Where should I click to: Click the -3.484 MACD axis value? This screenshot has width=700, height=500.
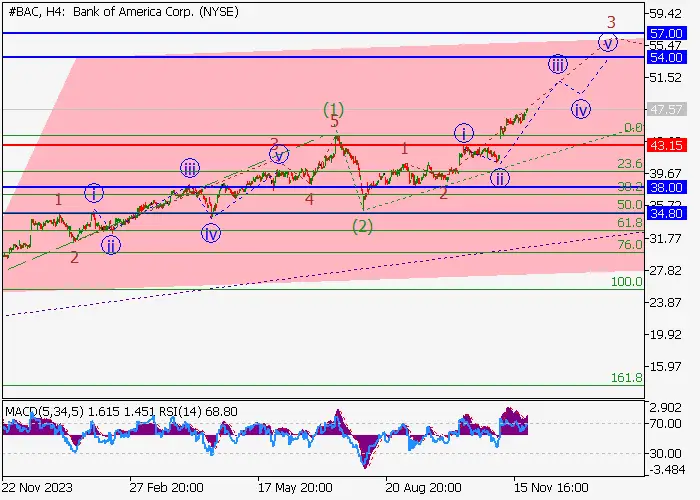[x=665, y=470]
